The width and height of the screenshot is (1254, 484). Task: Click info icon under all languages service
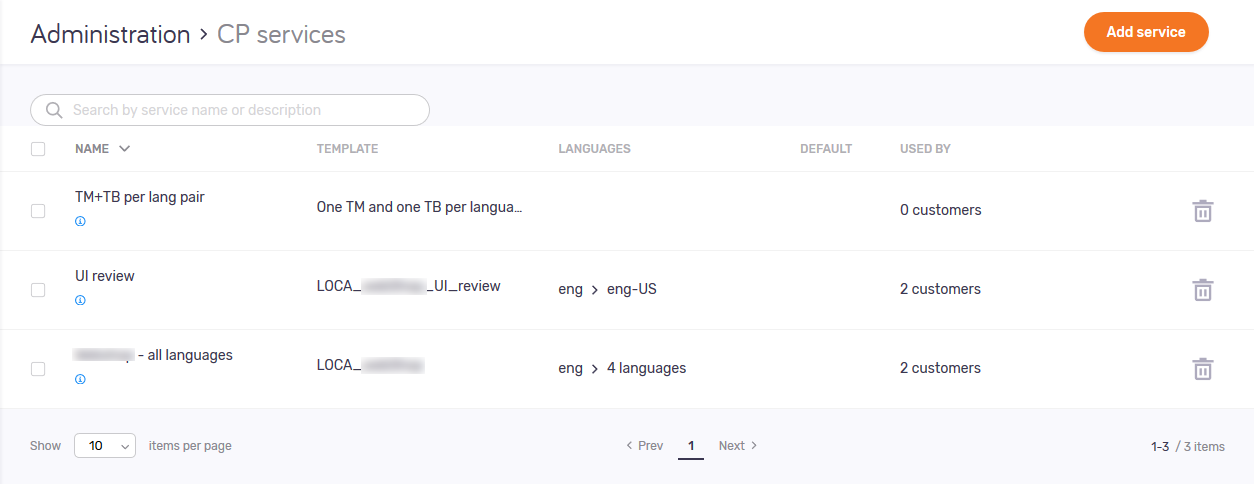[80, 379]
